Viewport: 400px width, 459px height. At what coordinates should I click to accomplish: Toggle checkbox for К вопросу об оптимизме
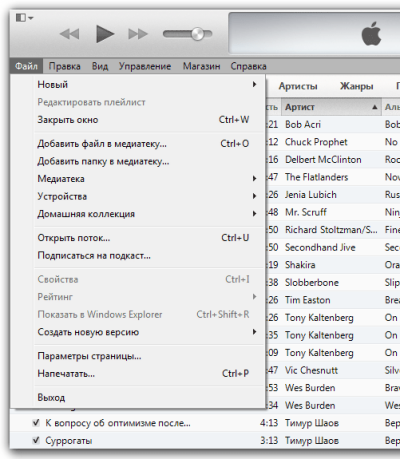click(36, 423)
